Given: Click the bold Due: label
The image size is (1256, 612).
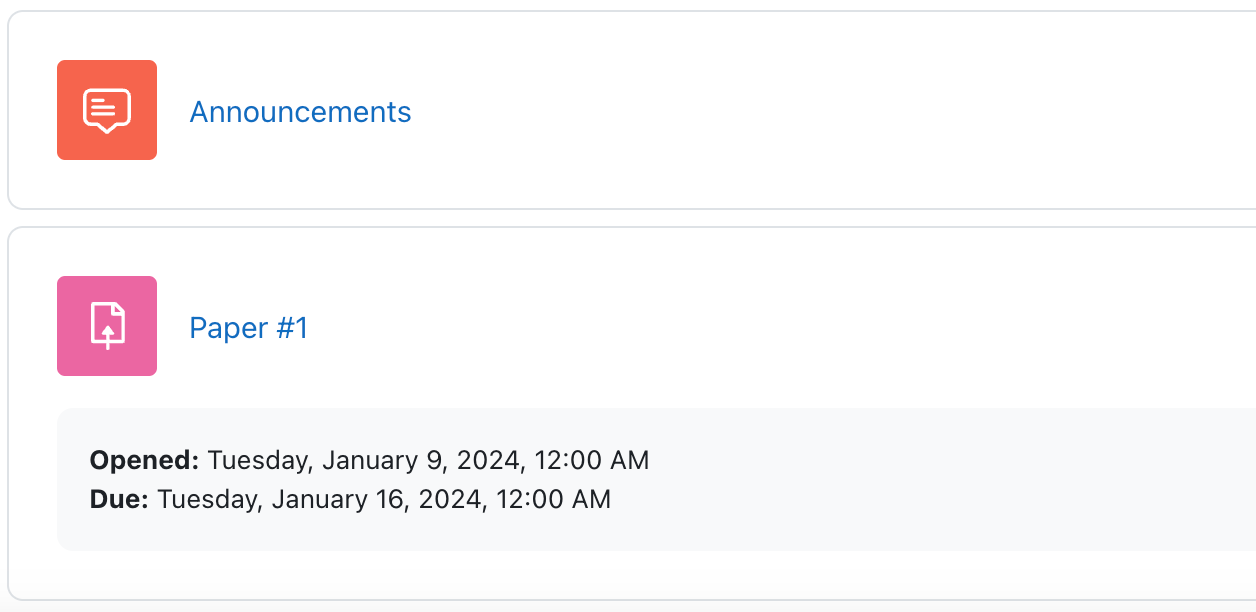Looking at the screenshot, I should click(119, 499).
